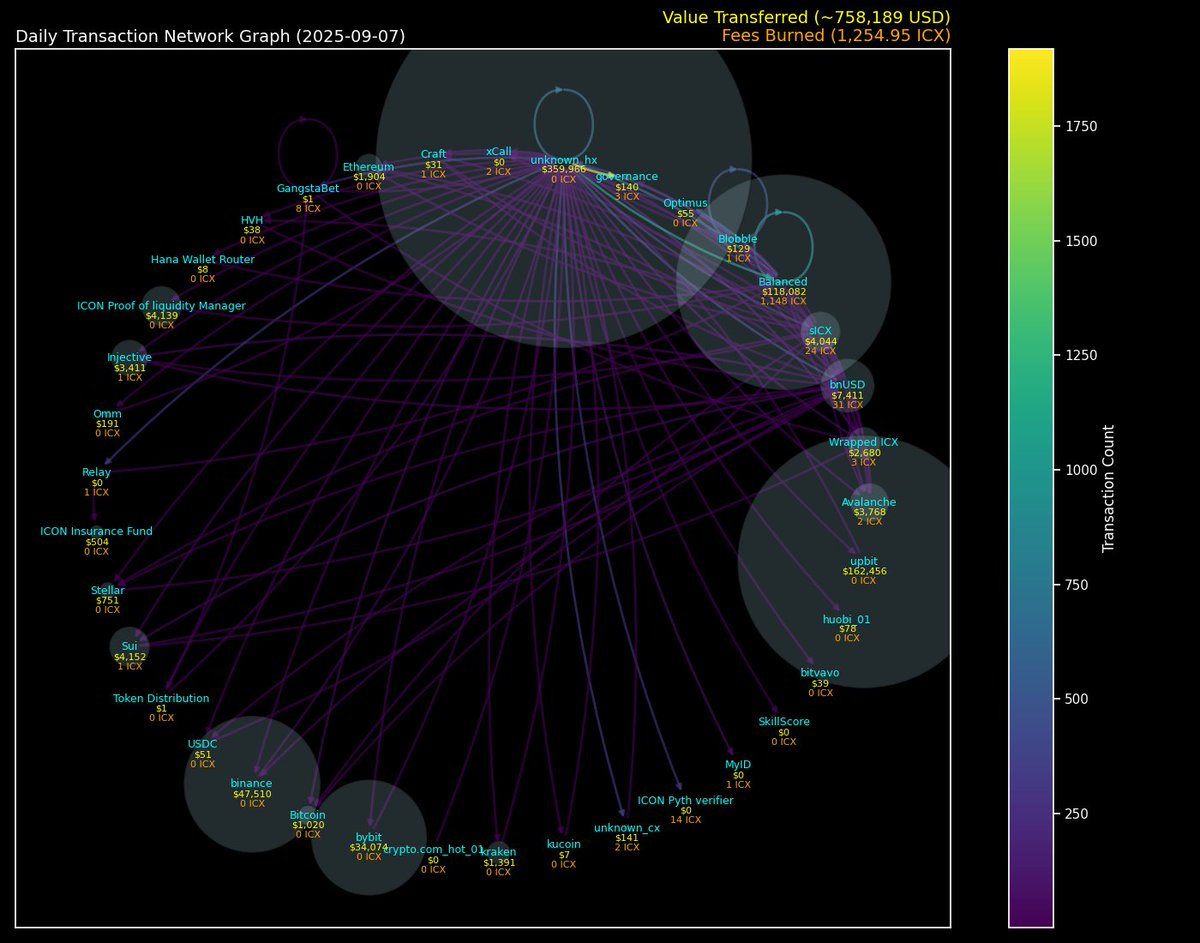Click the 'bybit' node label

369,837
